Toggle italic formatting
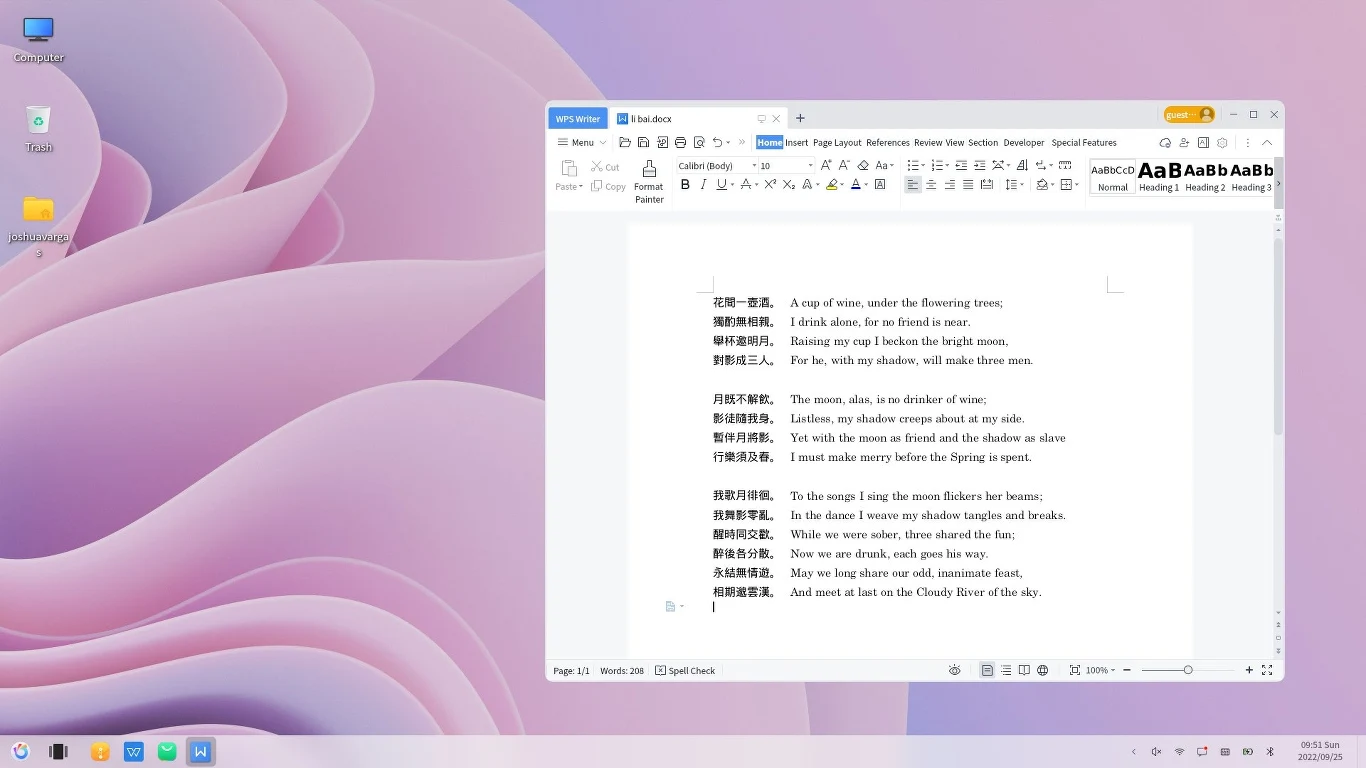Screen dimensions: 1366x768 tap(703, 185)
